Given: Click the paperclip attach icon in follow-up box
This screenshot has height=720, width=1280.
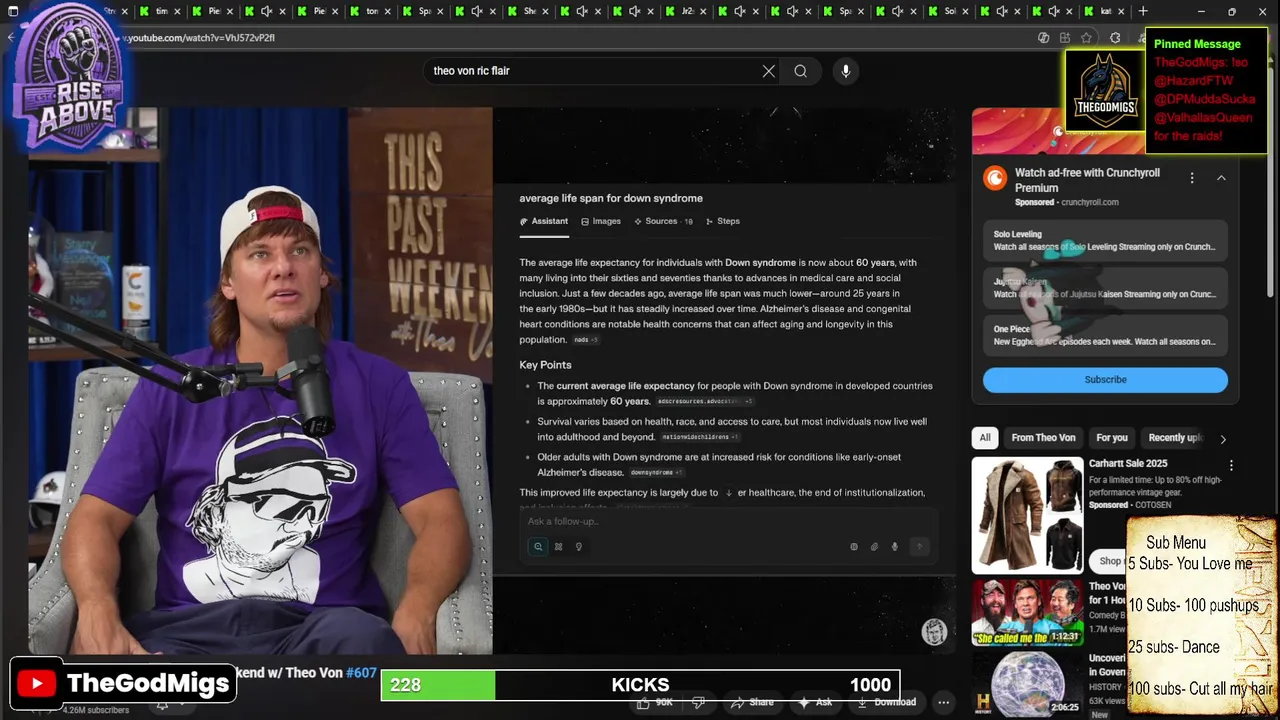Looking at the screenshot, I should click(x=874, y=547).
